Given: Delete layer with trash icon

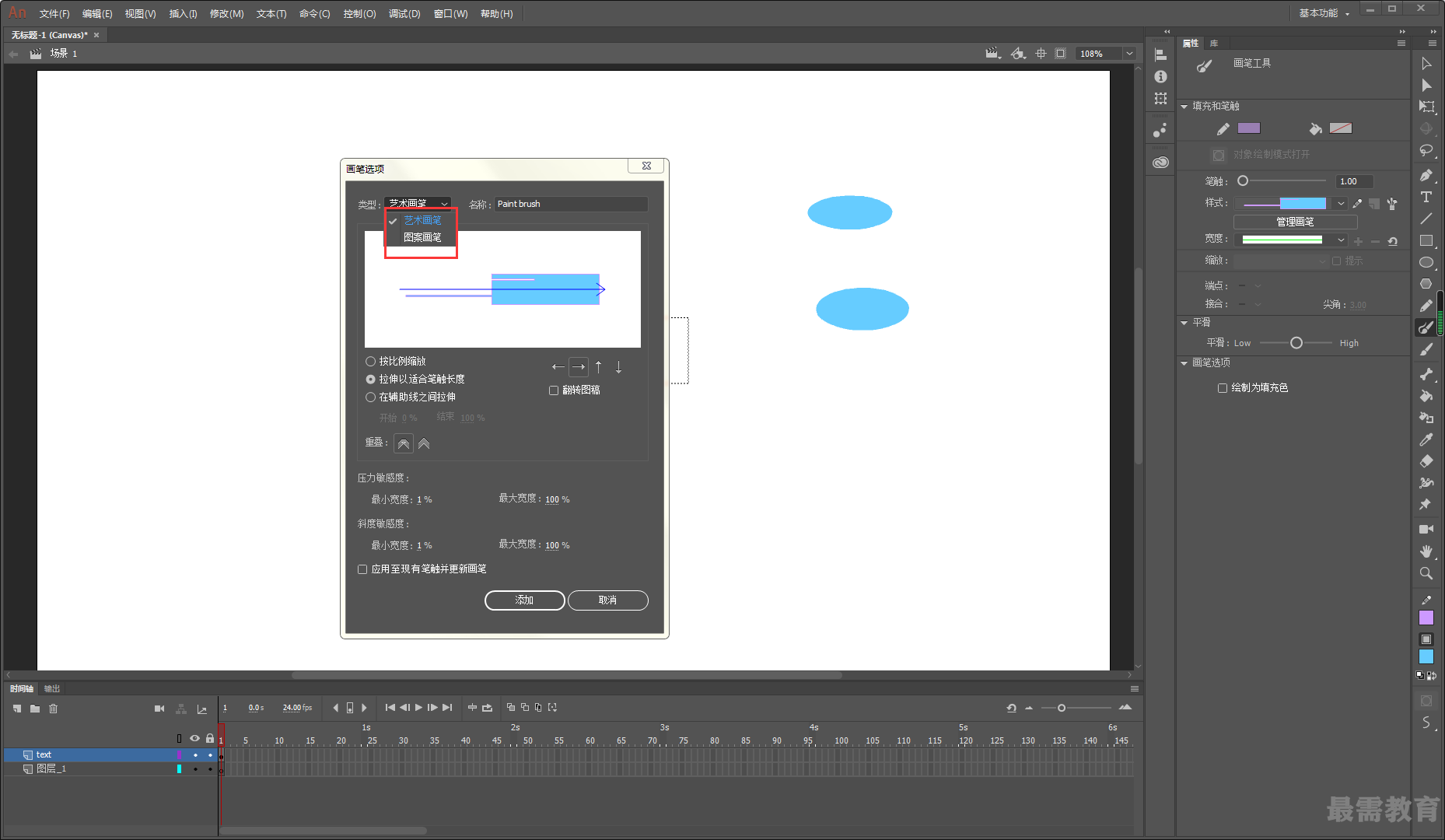Looking at the screenshot, I should (x=54, y=709).
